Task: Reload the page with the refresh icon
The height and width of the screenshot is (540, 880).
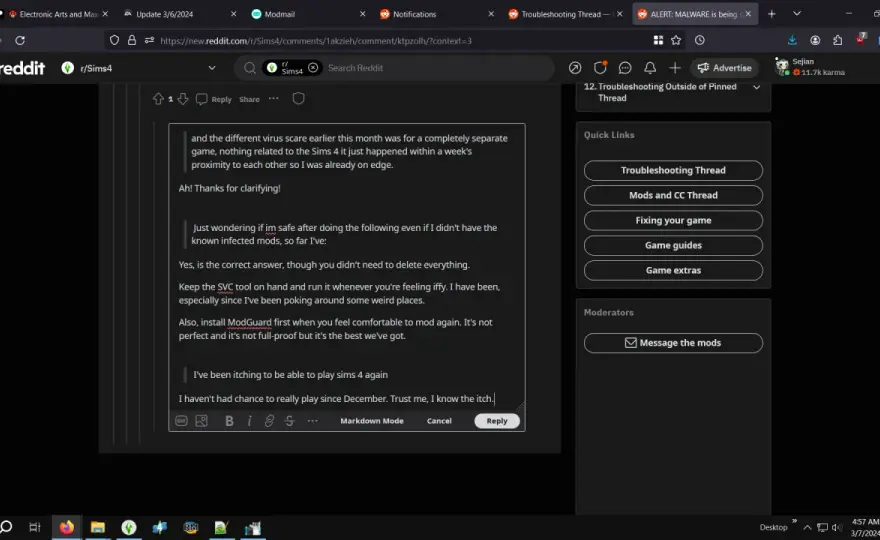Action: (x=20, y=40)
